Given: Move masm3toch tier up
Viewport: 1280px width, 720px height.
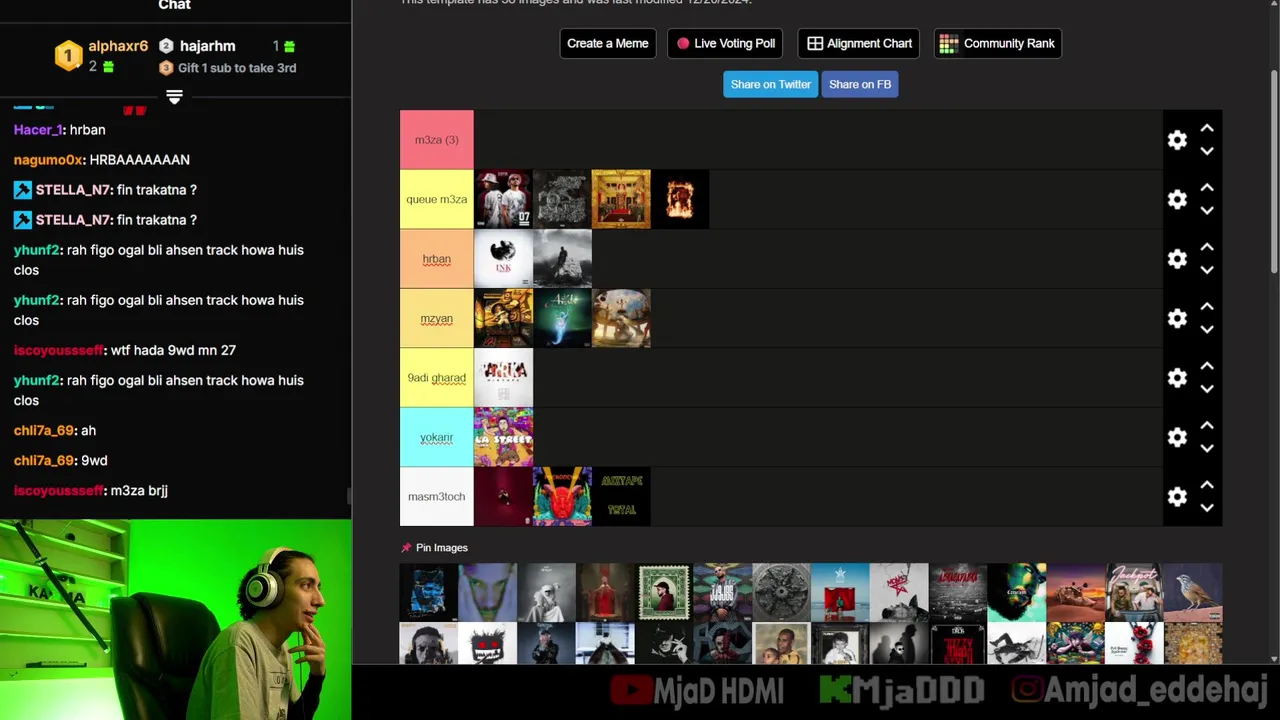Looking at the screenshot, I should 1207,486.
